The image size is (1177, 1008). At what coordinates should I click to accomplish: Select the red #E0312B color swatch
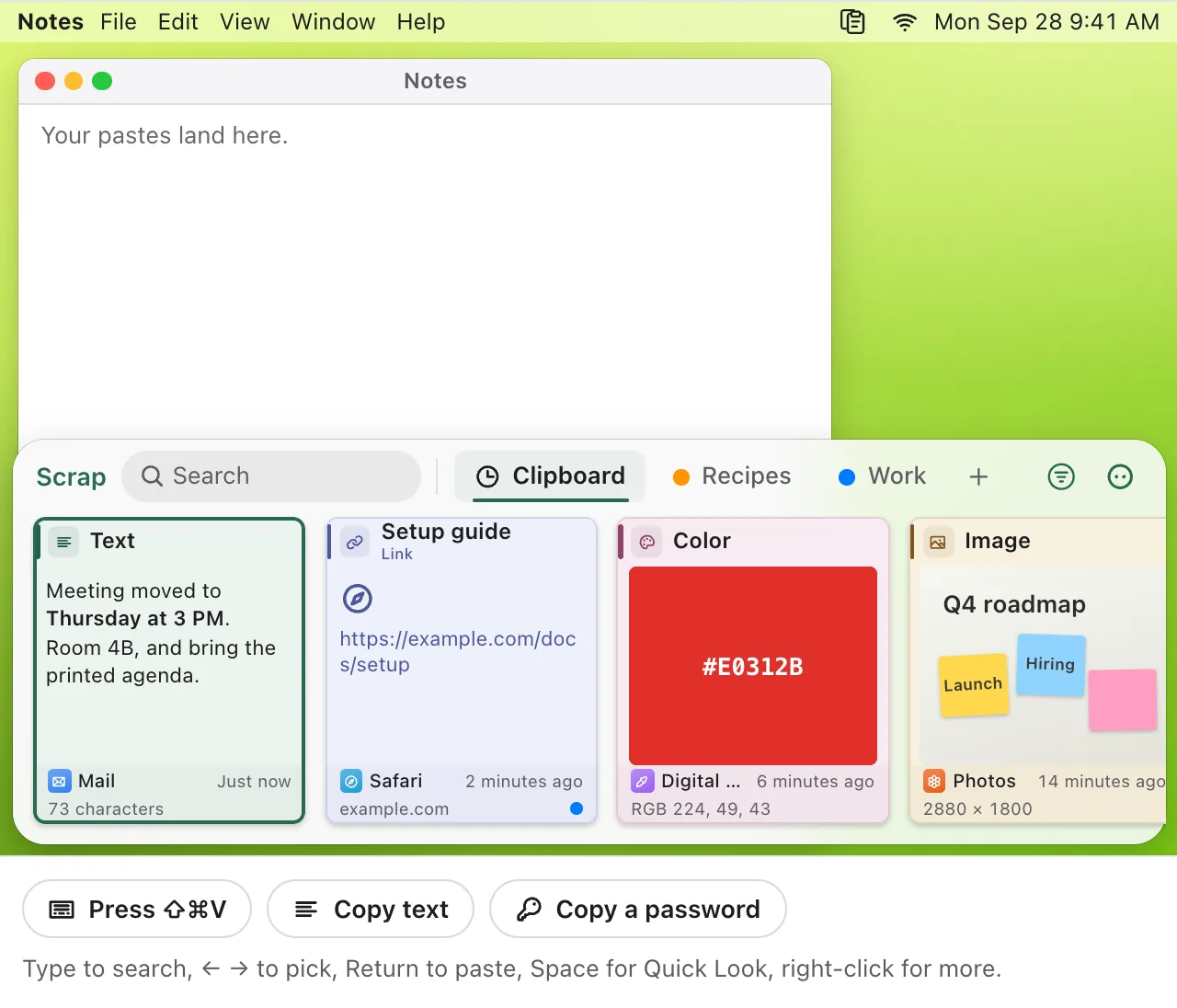(753, 666)
